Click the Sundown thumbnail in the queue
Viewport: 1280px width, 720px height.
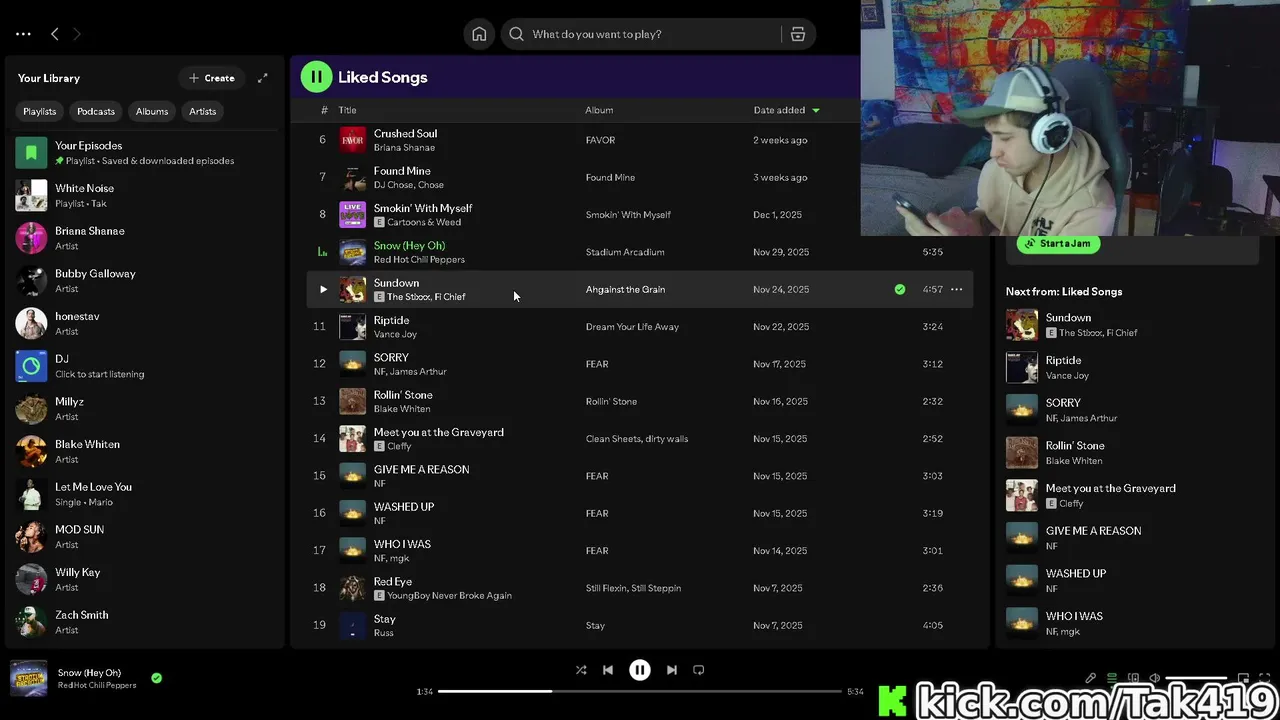[x=1022, y=325]
